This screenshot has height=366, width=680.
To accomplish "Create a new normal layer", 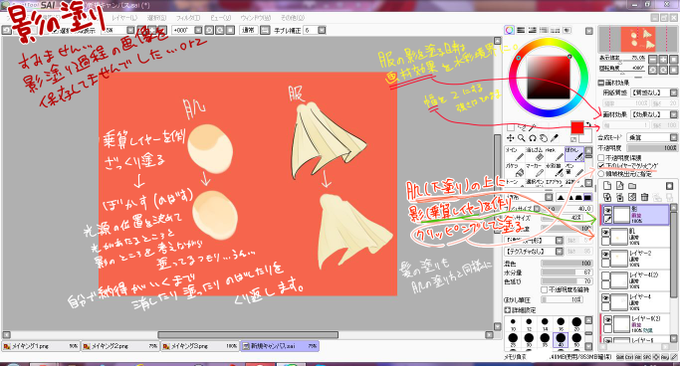I will 607,186.
